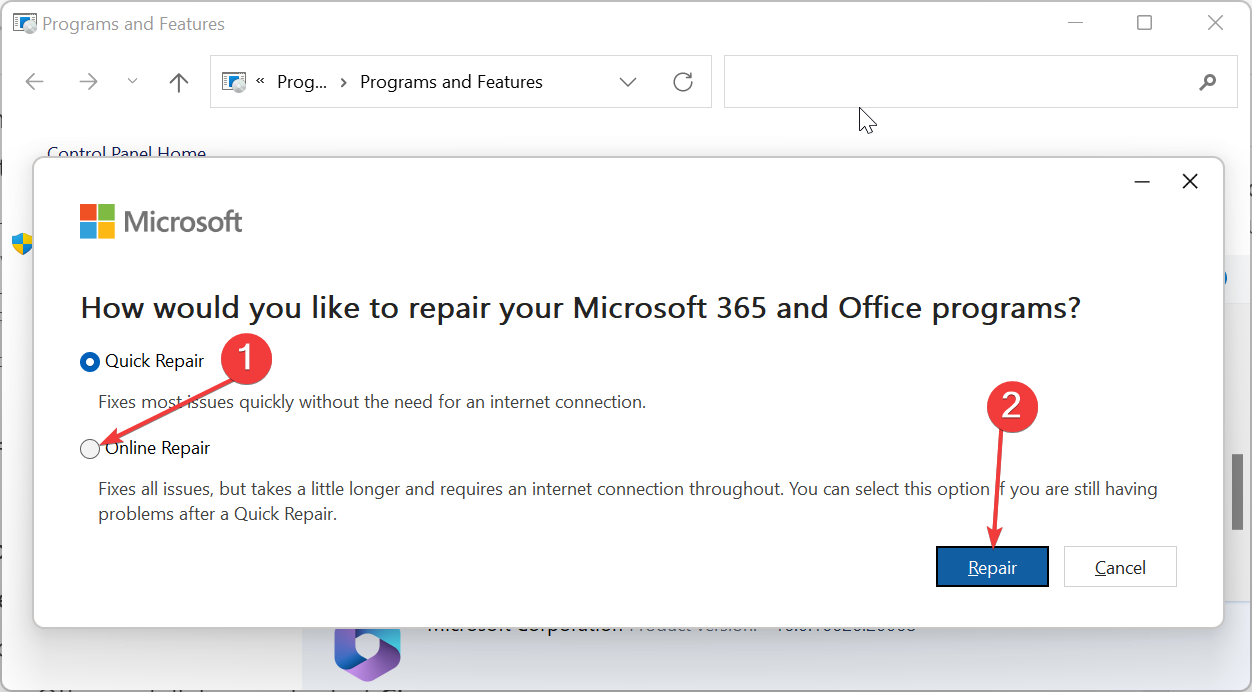Click the Cancel button in repair dialog
Screen dimensions: 1252x692
[1120, 567]
